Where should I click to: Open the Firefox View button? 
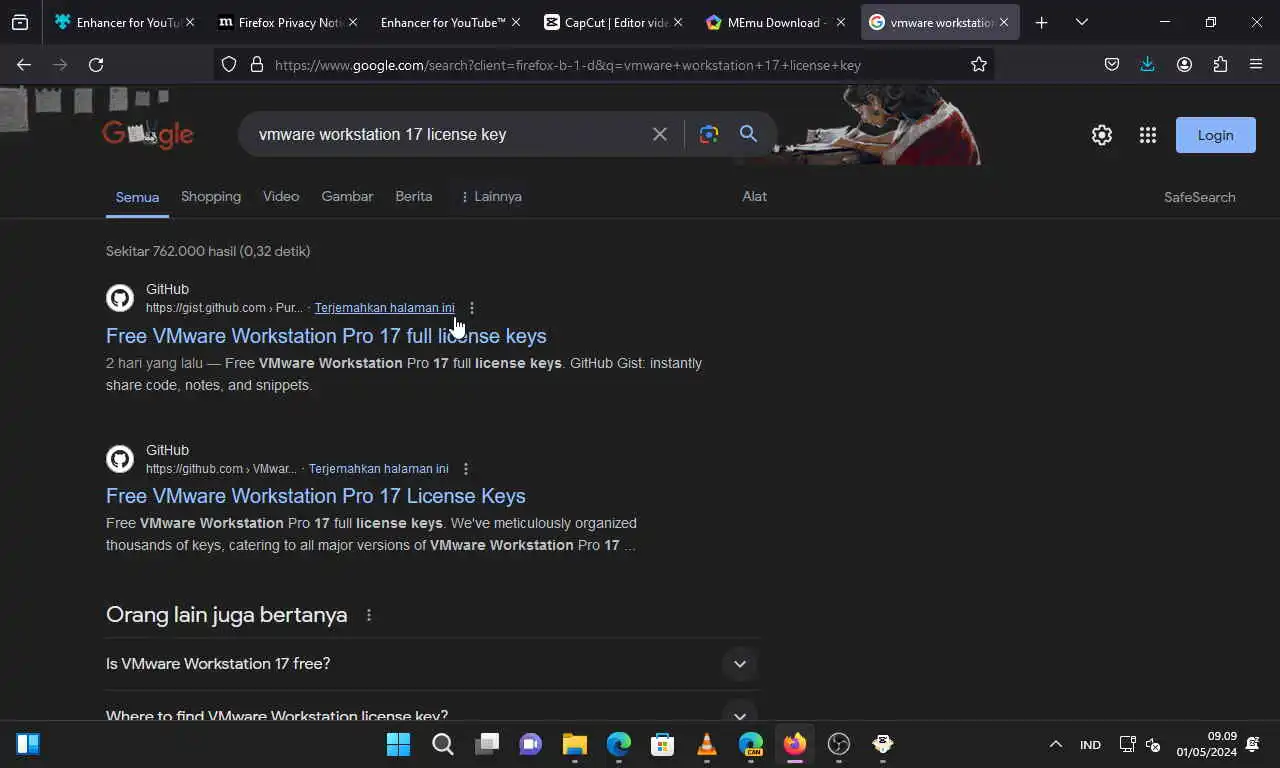tap(20, 22)
